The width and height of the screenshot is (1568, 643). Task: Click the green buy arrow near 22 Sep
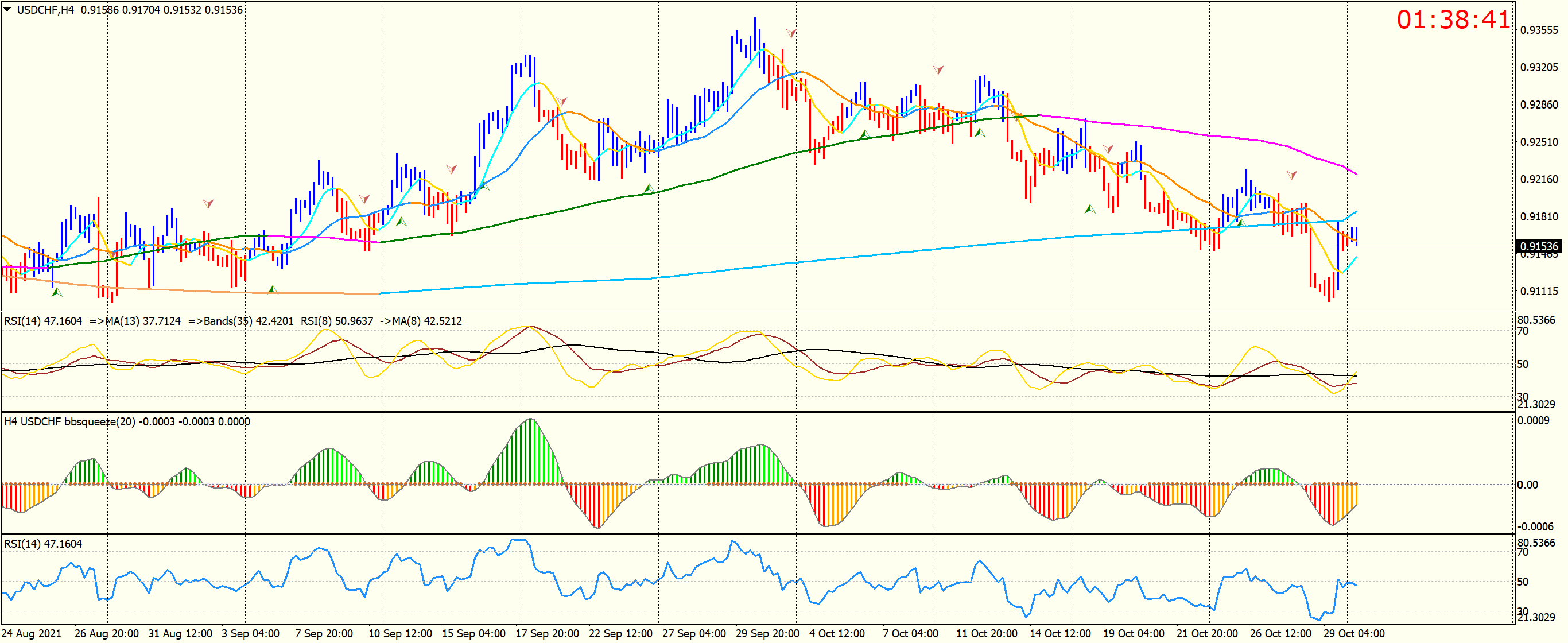[650, 189]
